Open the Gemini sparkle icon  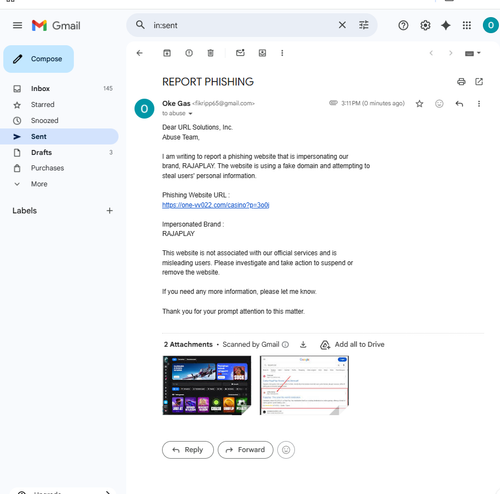[x=446, y=25]
